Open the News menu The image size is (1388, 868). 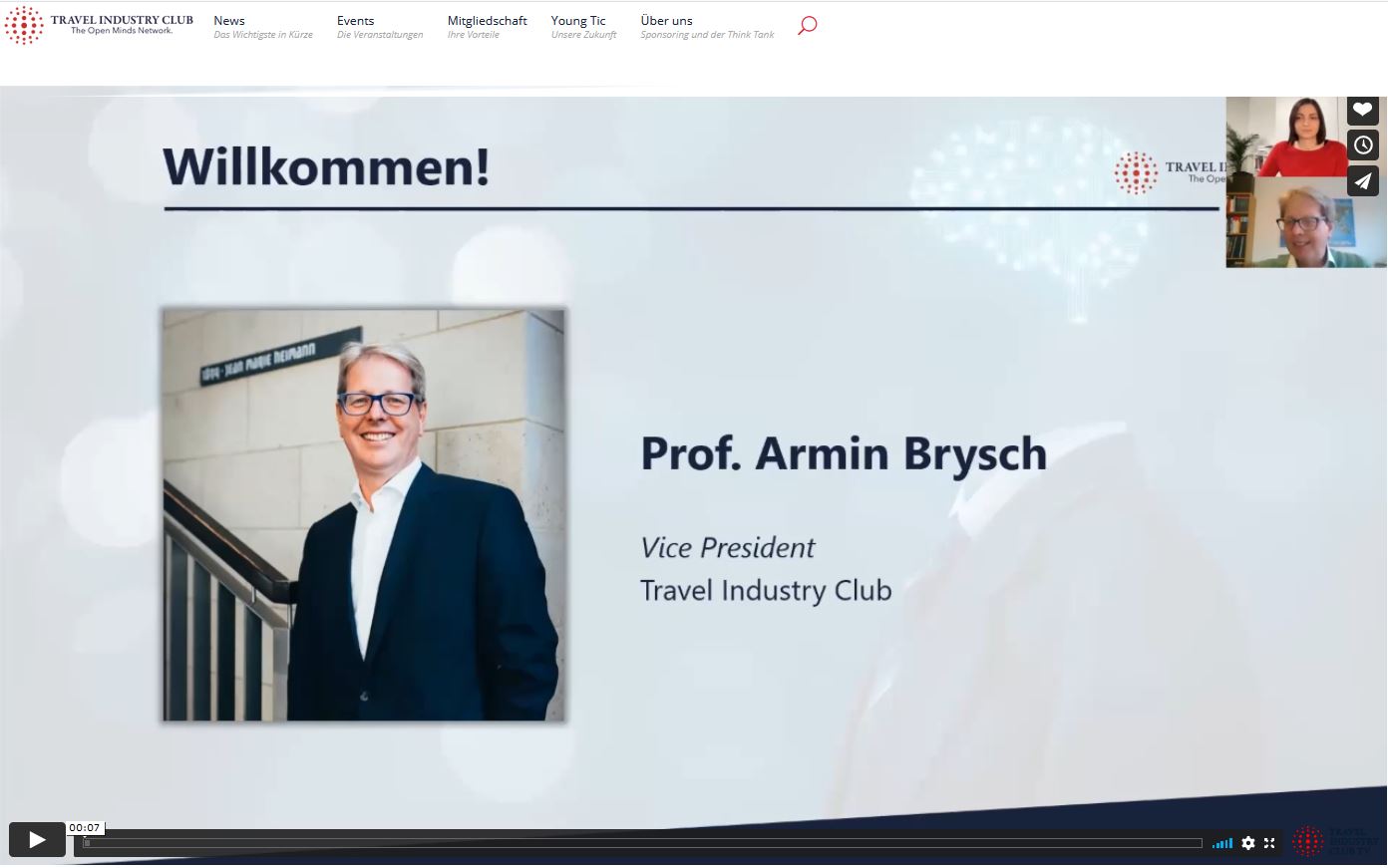(263, 27)
